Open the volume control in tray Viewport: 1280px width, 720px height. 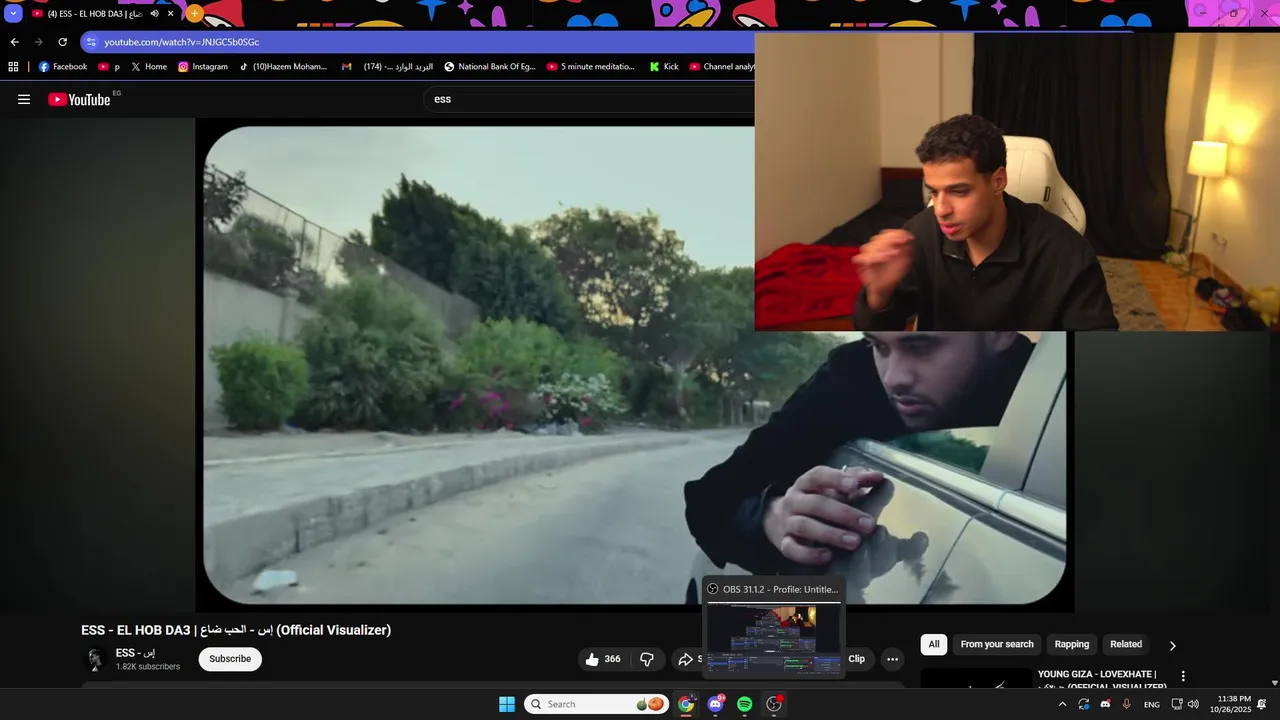coord(1193,704)
